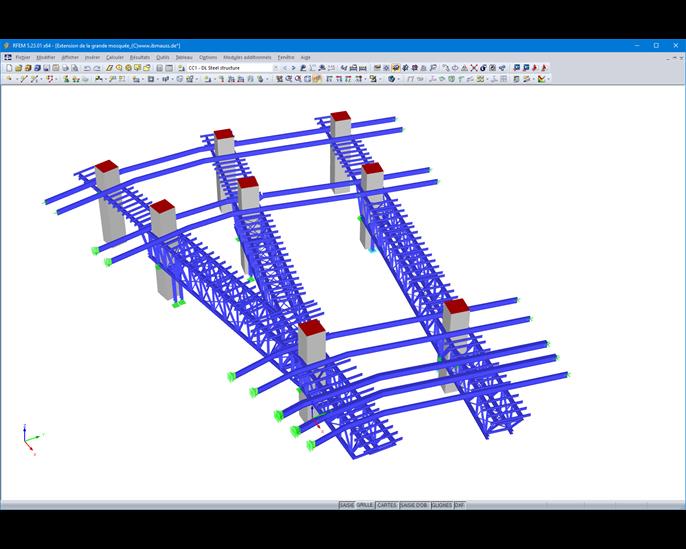The image size is (686, 549).
Task: Click the triangle warning-shaped icon near red X
Action: 464,68
